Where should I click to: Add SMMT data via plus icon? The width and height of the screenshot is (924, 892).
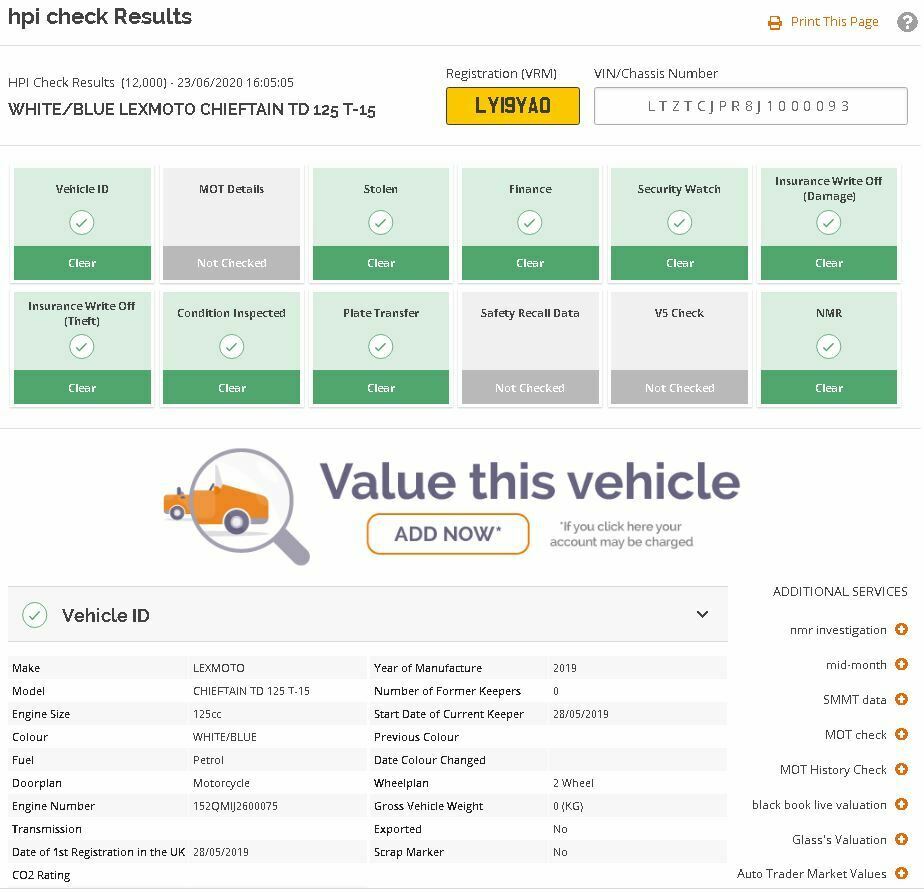pos(901,699)
